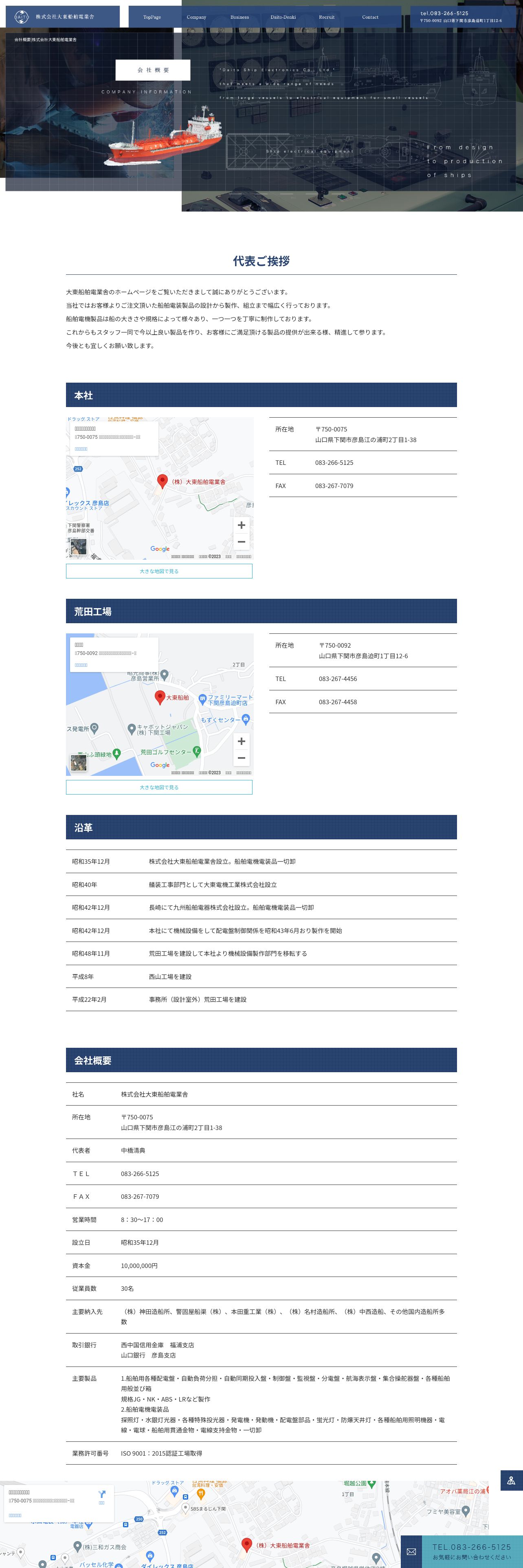Click 本社 FAX value 083-267-7079
This screenshot has height=1568, width=523.
pyautogui.click(x=334, y=486)
